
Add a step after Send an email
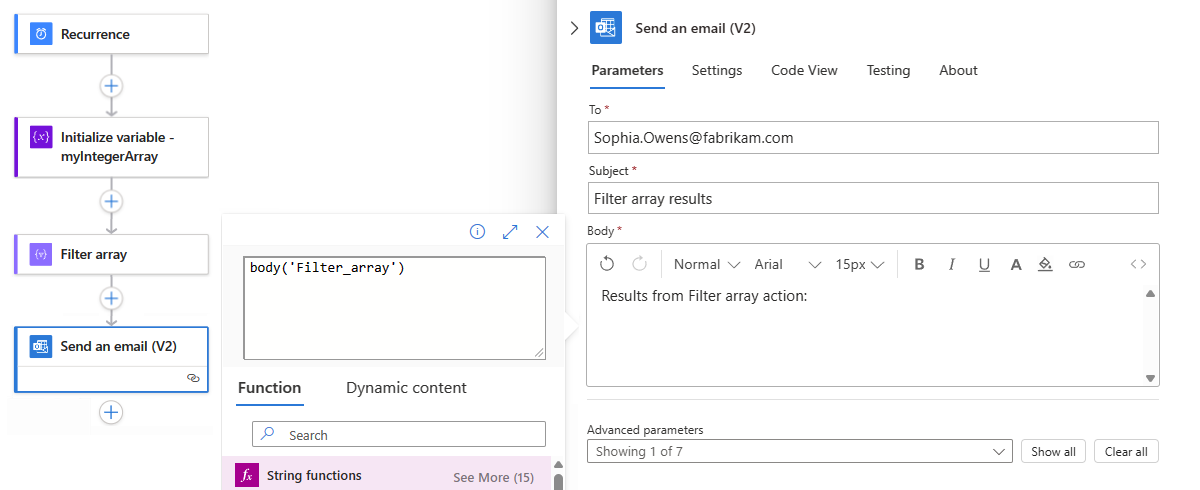(111, 412)
